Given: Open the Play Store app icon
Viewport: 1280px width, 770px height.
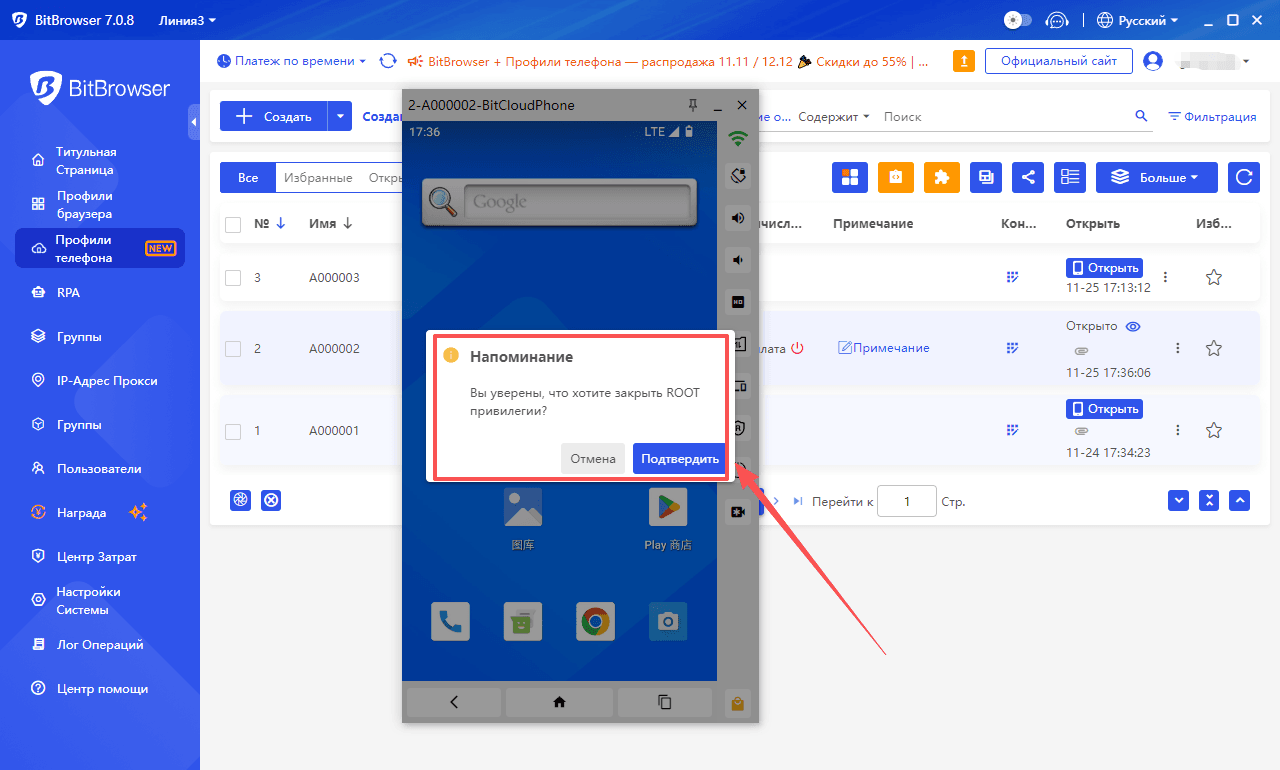Looking at the screenshot, I should tap(668, 508).
